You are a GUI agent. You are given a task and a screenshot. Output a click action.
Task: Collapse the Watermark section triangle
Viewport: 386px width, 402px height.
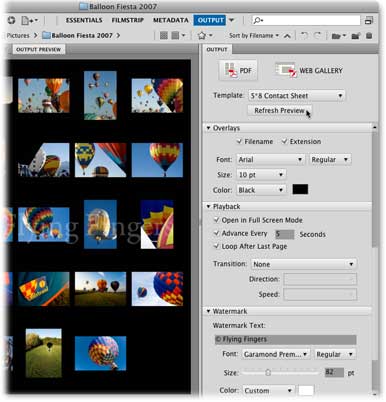pyautogui.click(x=208, y=311)
